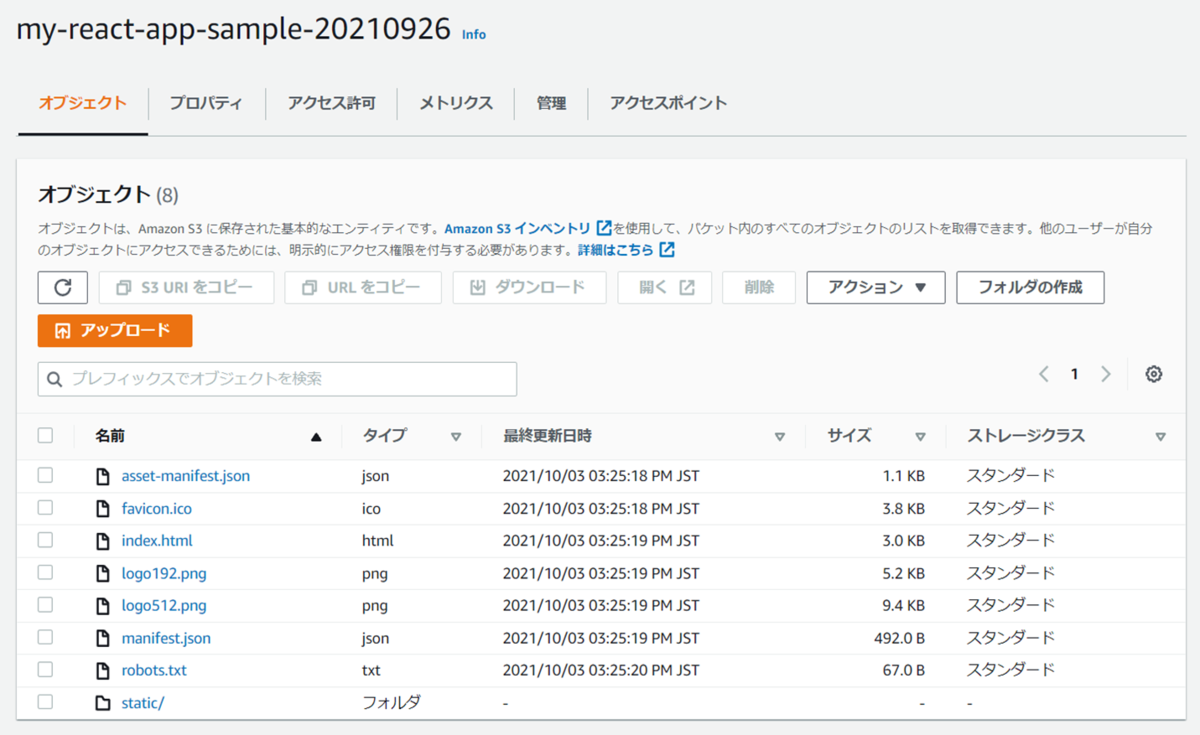Select the S3 URI をコピー icon button

(122, 287)
